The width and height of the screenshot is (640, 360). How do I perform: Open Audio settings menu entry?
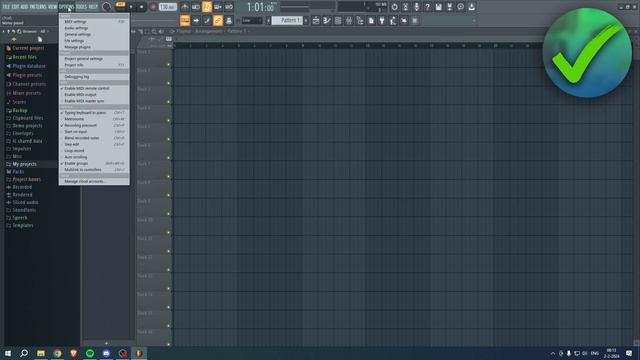[94, 28]
